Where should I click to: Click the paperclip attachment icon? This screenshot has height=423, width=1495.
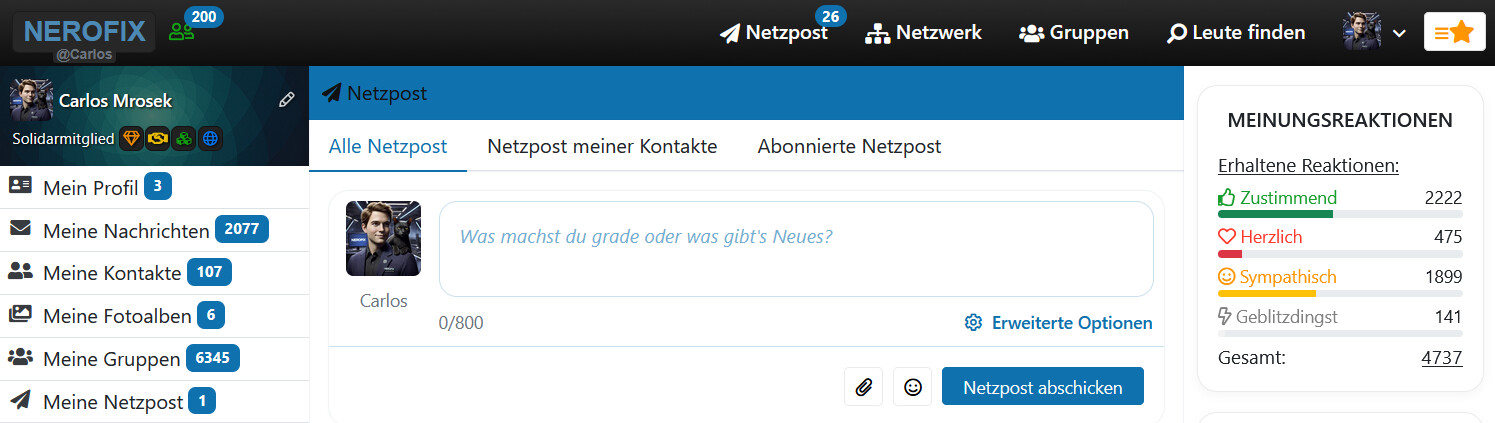point(863,387)
